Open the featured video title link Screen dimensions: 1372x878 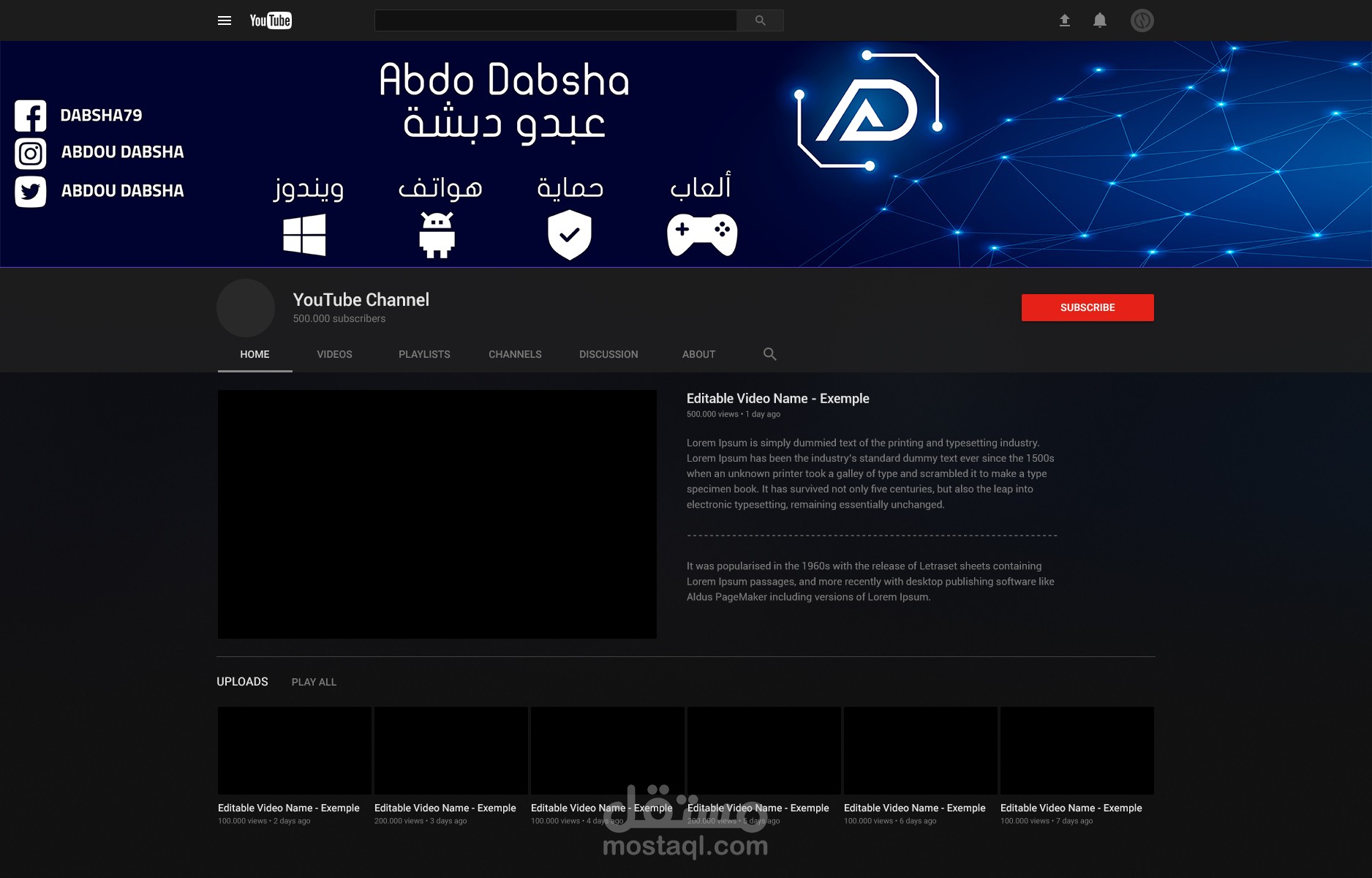pyautogui.click(x=777, y=399)
